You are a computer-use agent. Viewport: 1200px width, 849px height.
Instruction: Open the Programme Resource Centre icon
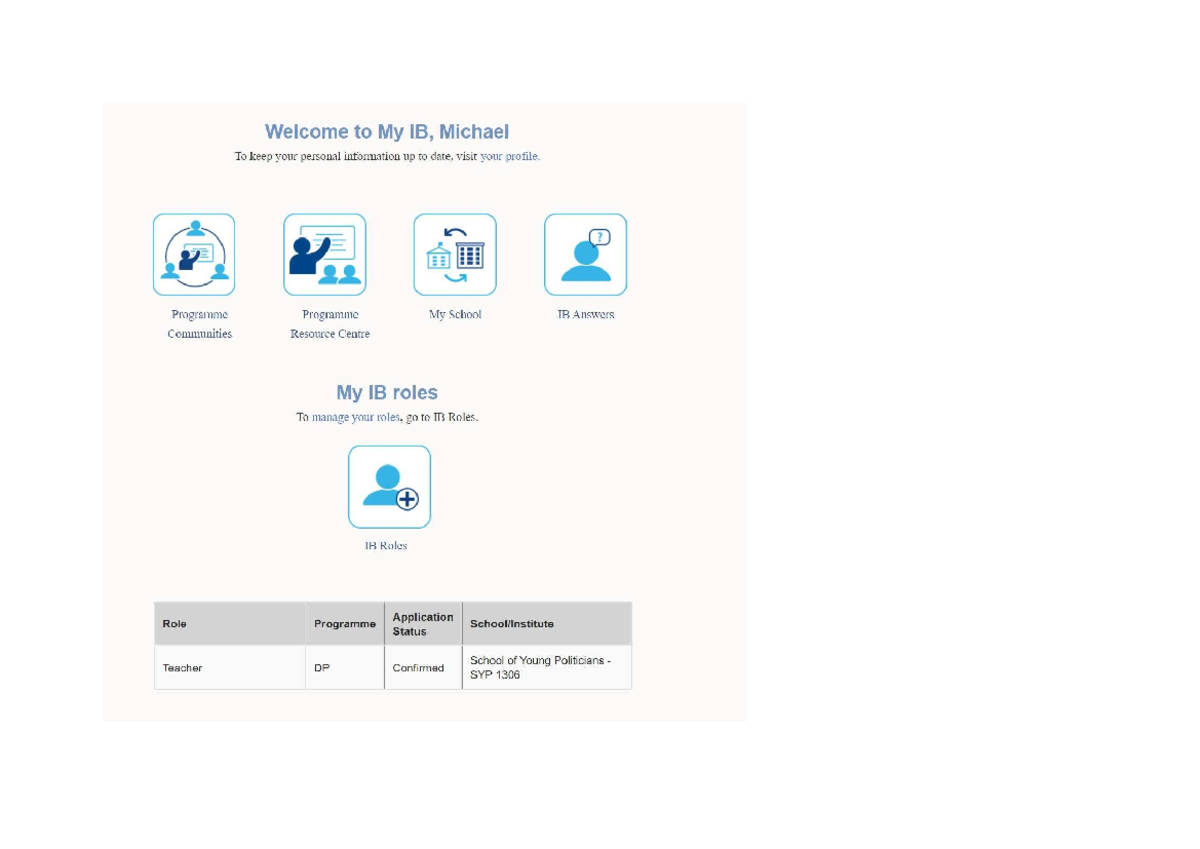click(325, 255)
